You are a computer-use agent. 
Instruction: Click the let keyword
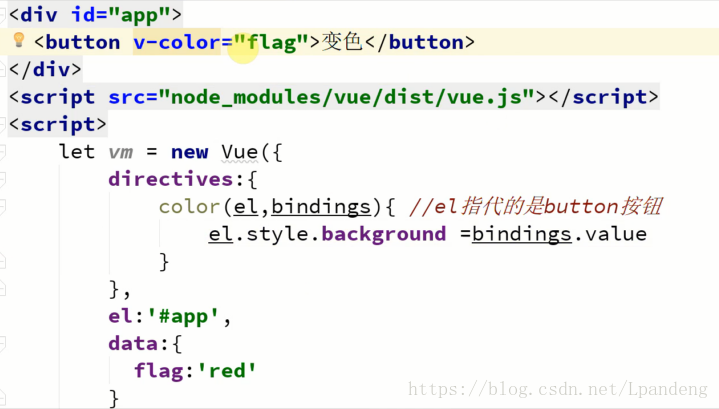[77, 152]
